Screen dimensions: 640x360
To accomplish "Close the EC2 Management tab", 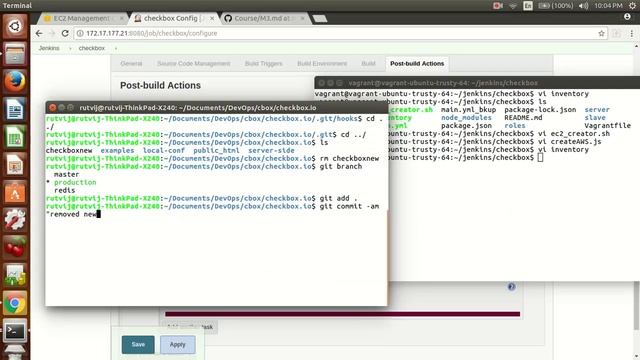I will click(122, 18).
